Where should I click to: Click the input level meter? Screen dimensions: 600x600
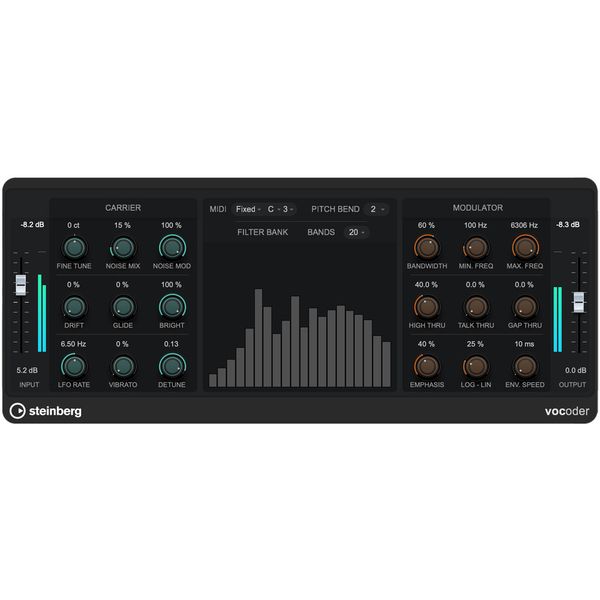pyautogui.click(x=42, y=313)
